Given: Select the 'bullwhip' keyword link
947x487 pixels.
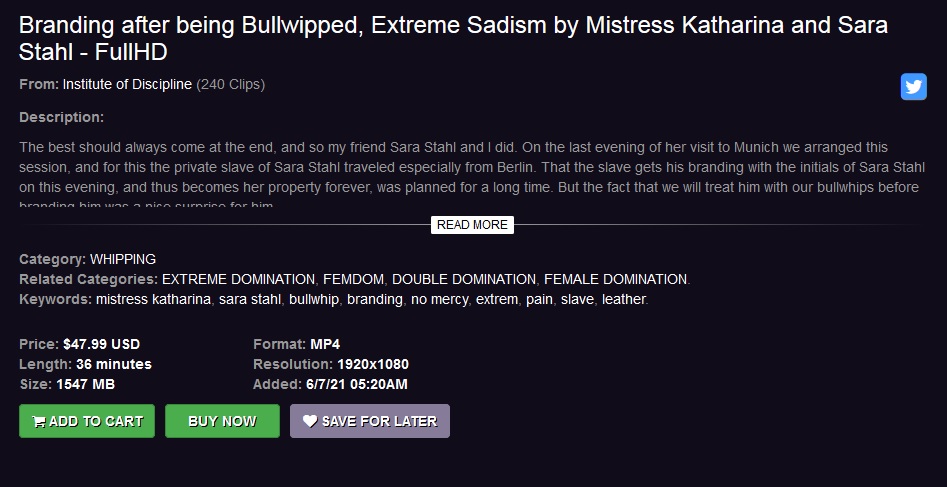Looking at the screenshot, I should point(313,299).
